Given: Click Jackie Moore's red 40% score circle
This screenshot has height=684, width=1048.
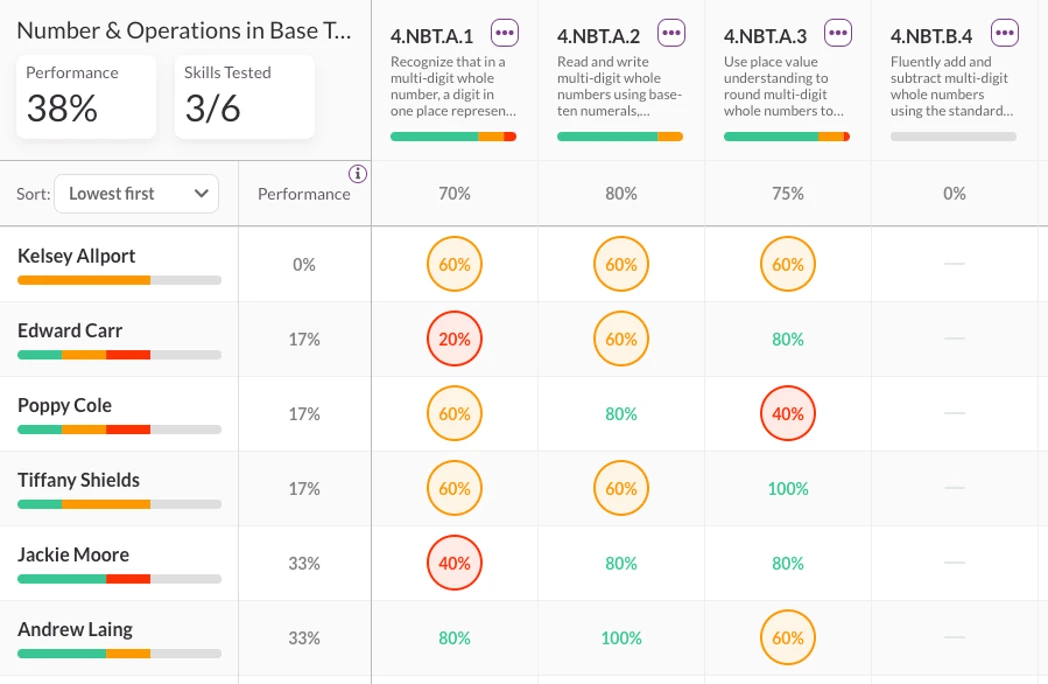Looking at the screenshot, I should (x=455, y=563).
